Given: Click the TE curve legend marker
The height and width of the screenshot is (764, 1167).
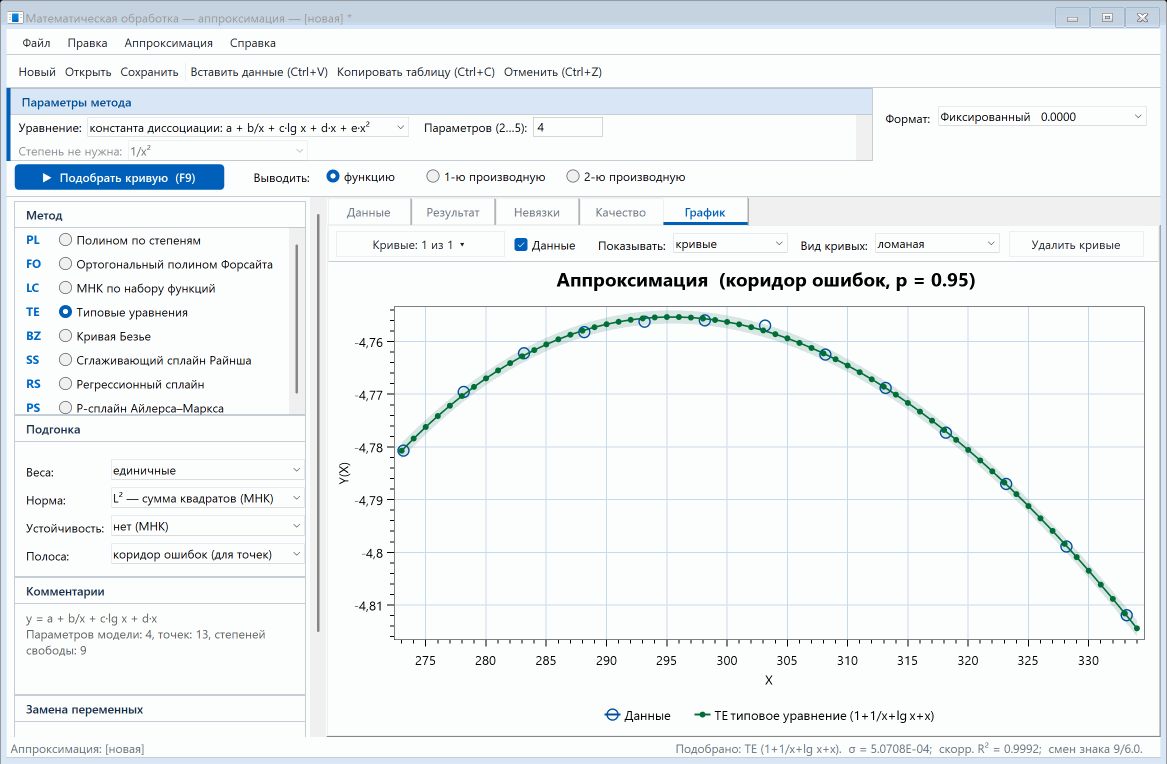Looking at the screenshot, I should (x=702, y=716).
